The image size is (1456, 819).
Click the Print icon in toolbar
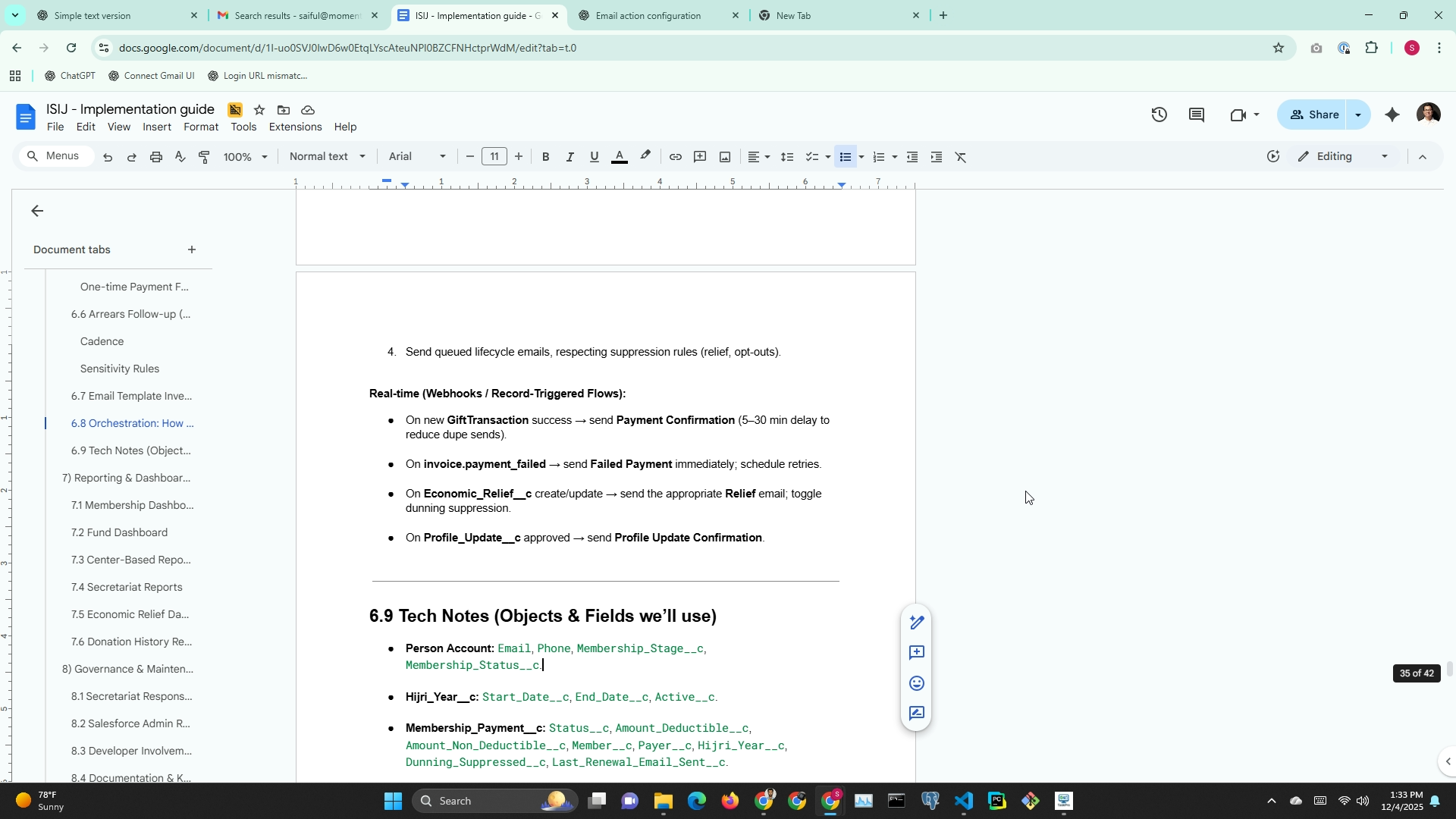[x=156, y=157]
